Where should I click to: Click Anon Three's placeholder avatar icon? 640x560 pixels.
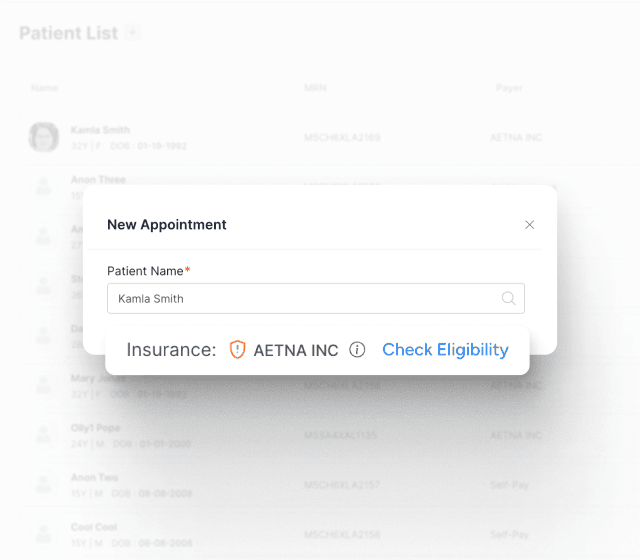pyautogui.click(x=43, y=186)
